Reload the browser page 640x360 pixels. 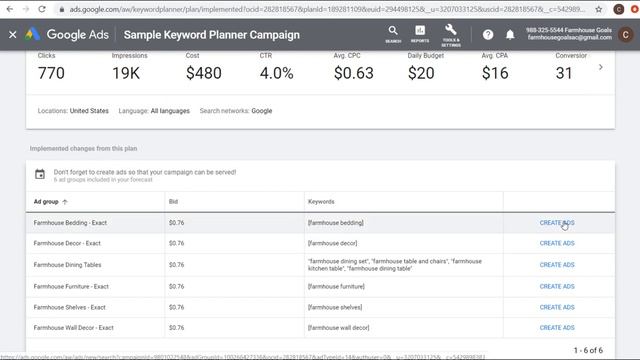click(x=42, y=9)
